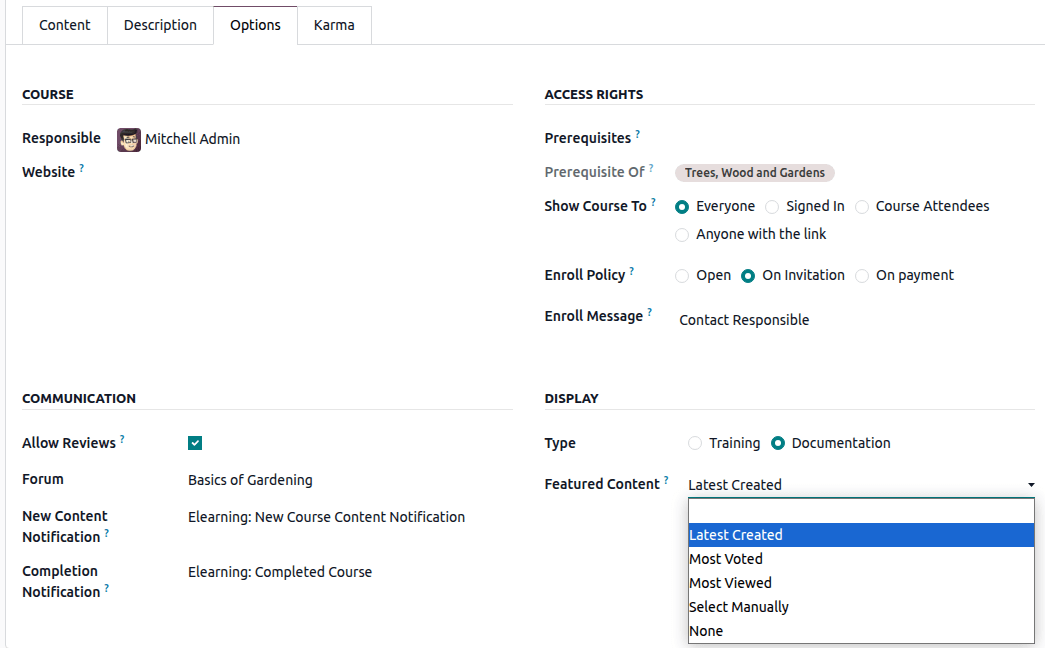Open Basics of Gardening forum field

(x=250, y=480)
